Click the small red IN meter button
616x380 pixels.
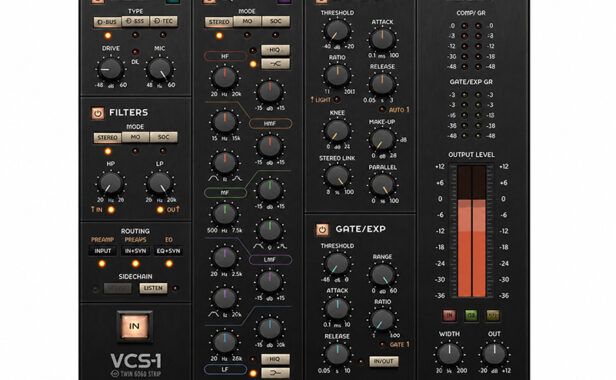coord(449,315)
